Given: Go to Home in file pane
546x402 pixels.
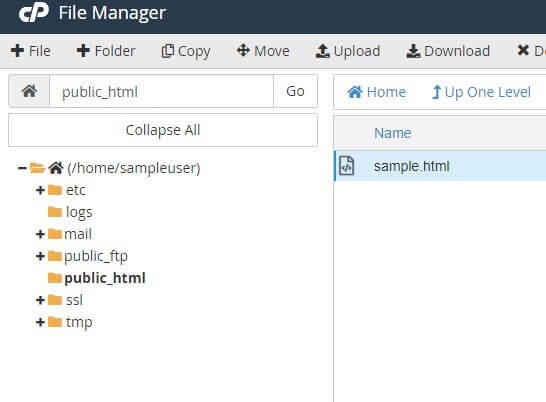Looking at the screenshot, I should (376, 92).
